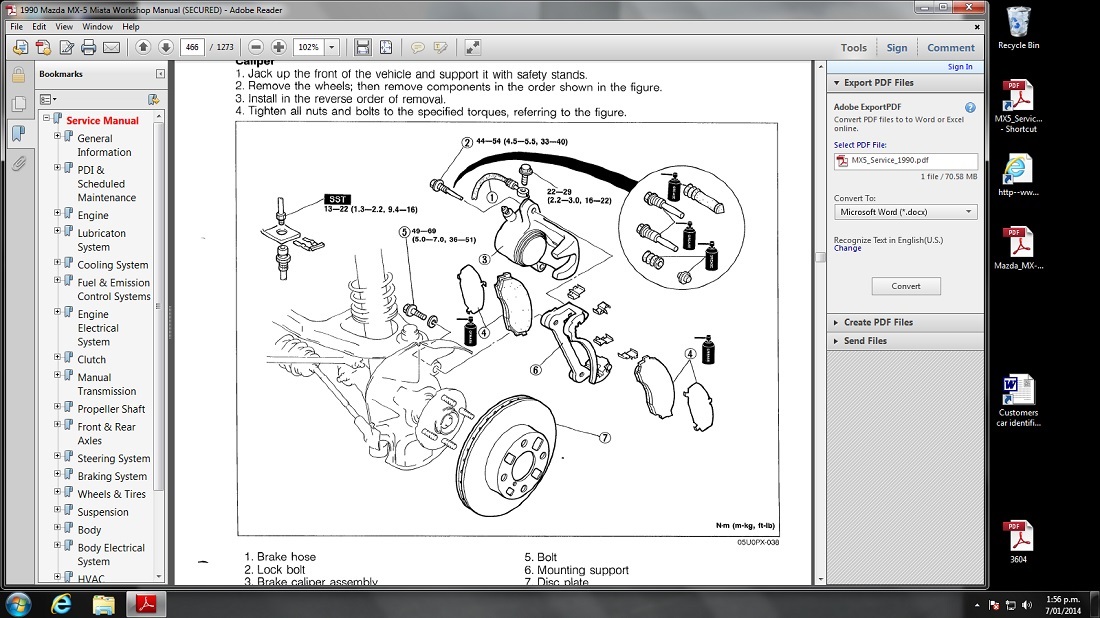Click the page number input field
Screen dimensions: 1100x618
click(192, 47)
